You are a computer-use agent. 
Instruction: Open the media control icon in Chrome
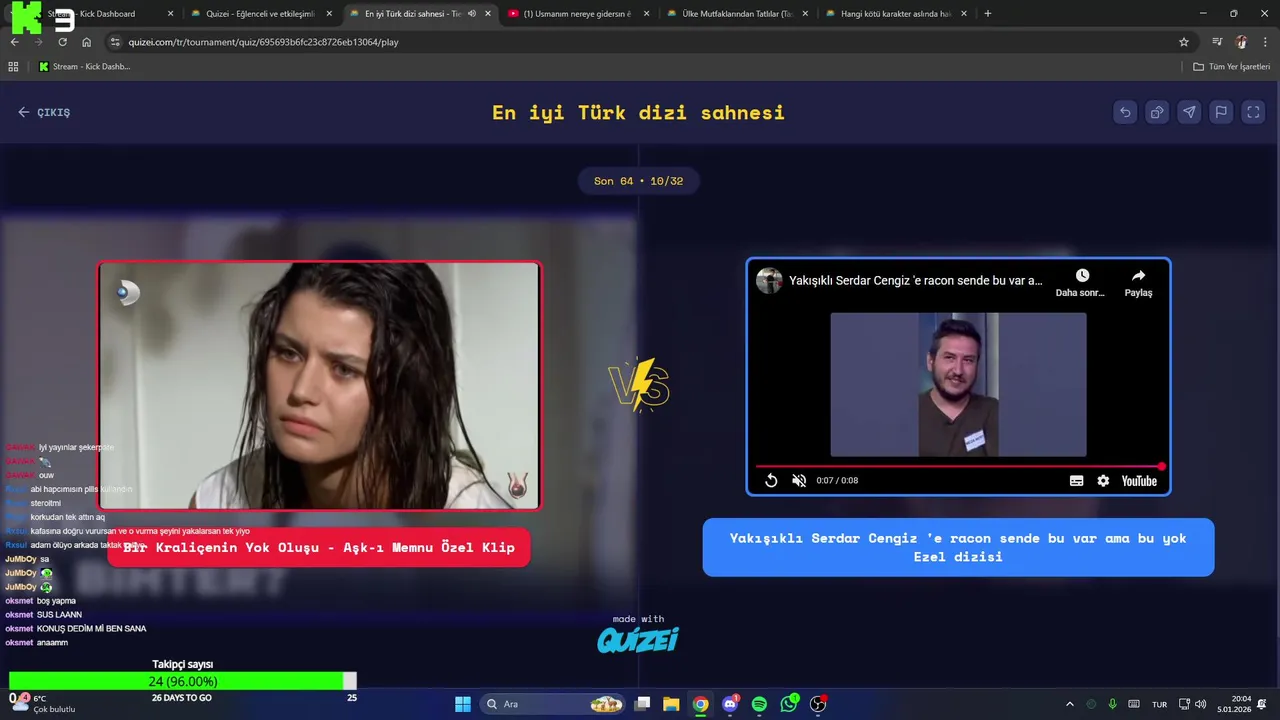click(1217, 42)
